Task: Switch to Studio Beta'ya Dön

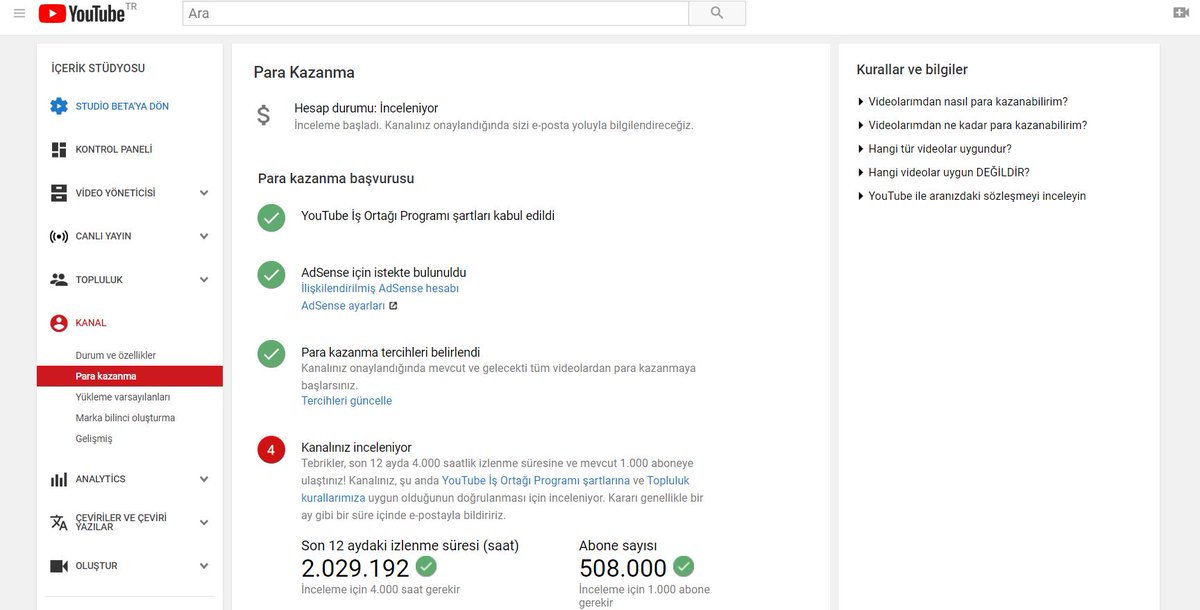Action: point(122,106)
